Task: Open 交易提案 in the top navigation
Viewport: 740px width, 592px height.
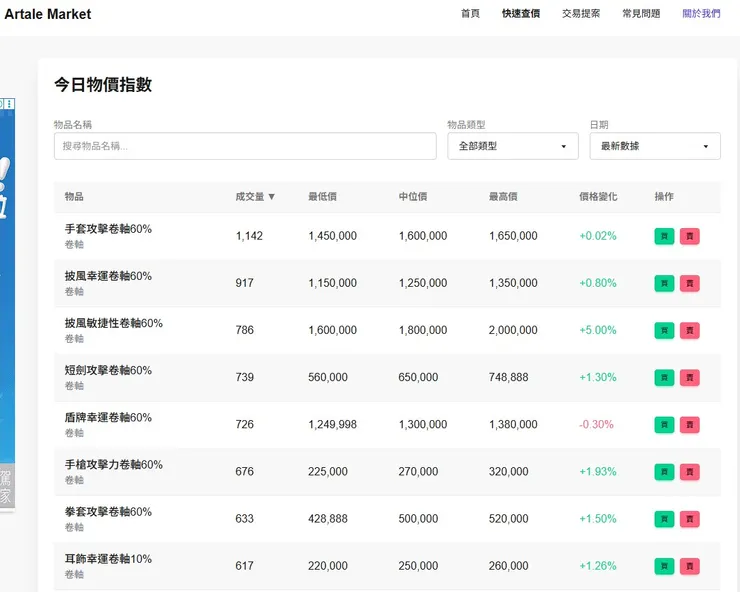Action: pos(580,14)
